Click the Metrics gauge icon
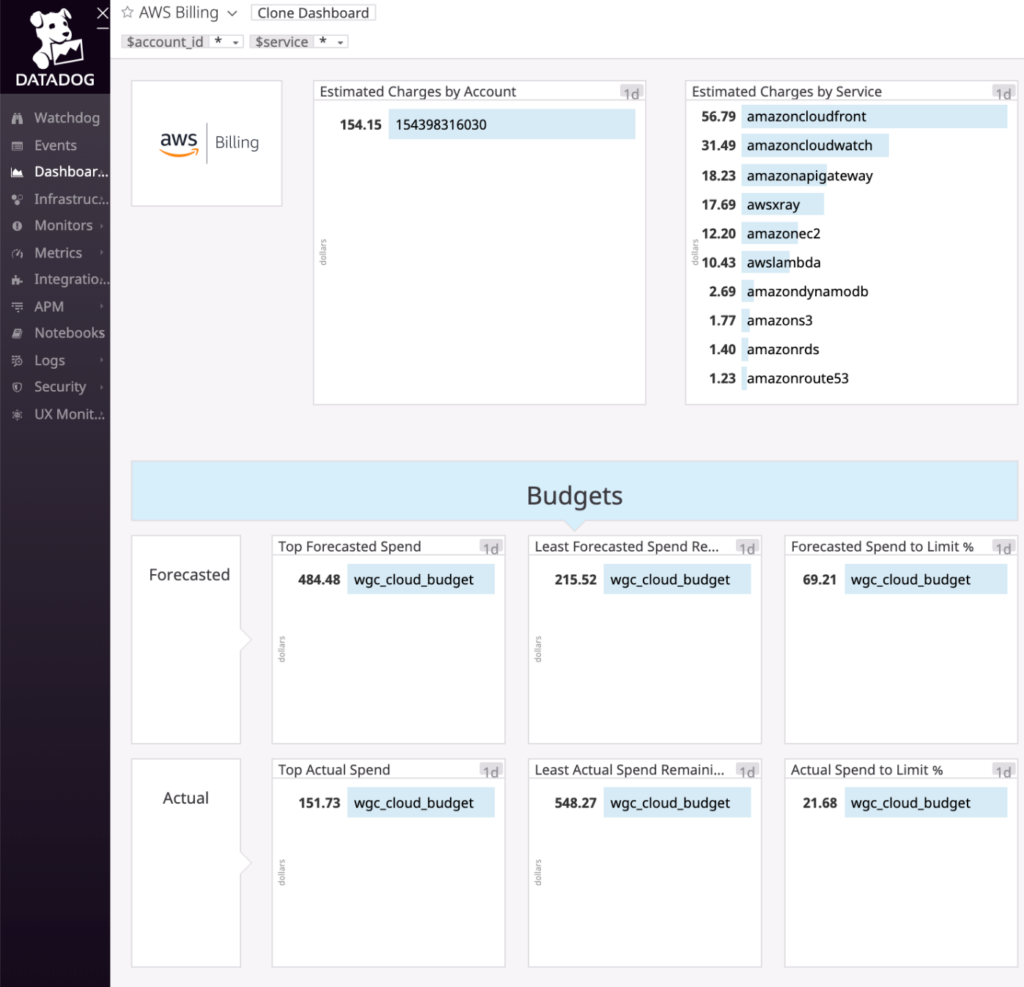The height and width of the screenshot is (987, 1024). click(17, 253)
